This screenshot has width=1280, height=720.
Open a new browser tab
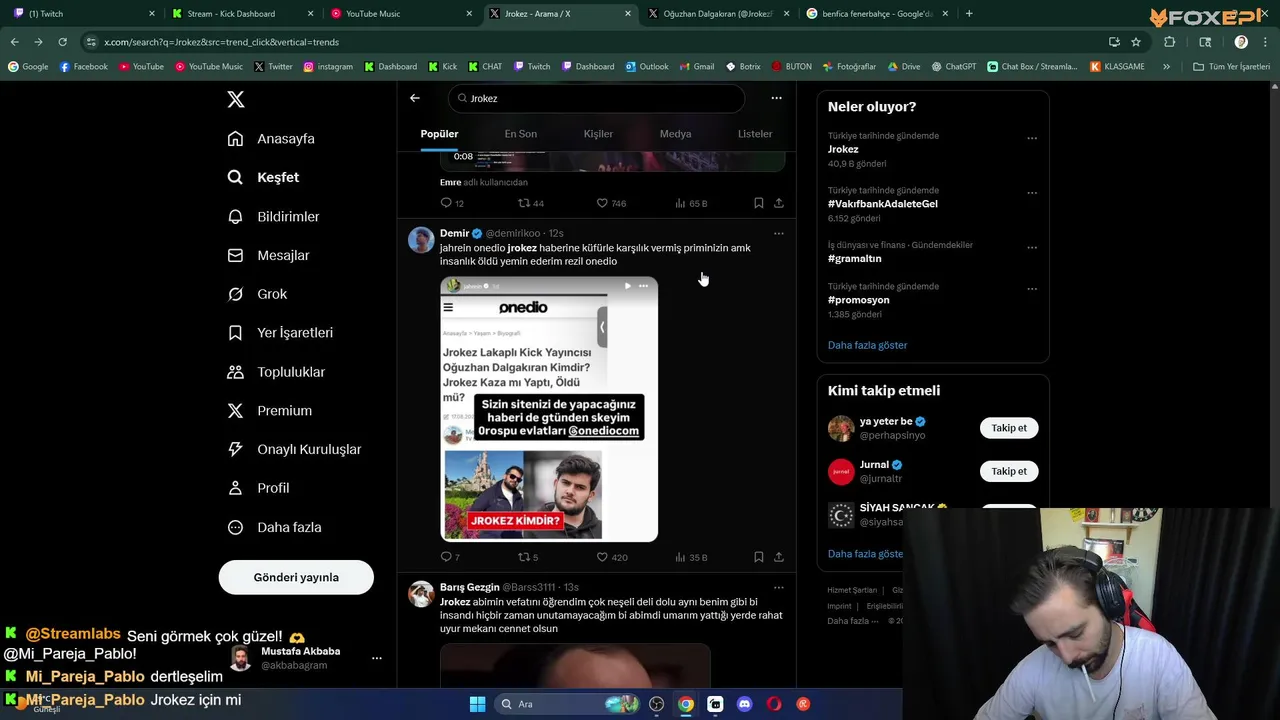[969, 14]
